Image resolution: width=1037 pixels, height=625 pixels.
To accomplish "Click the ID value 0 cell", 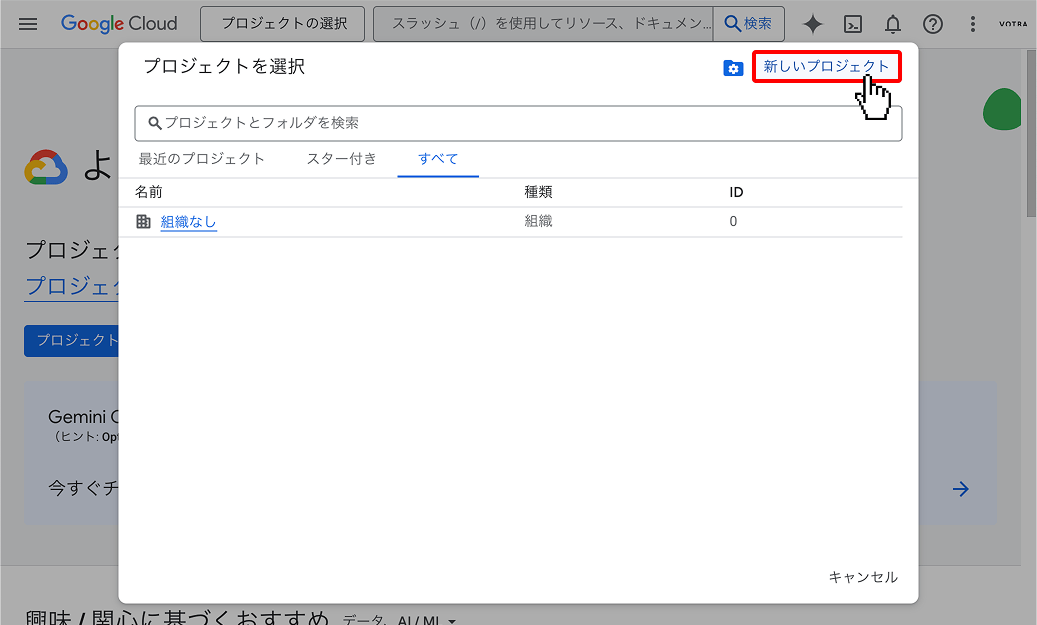I will (733, 222).
